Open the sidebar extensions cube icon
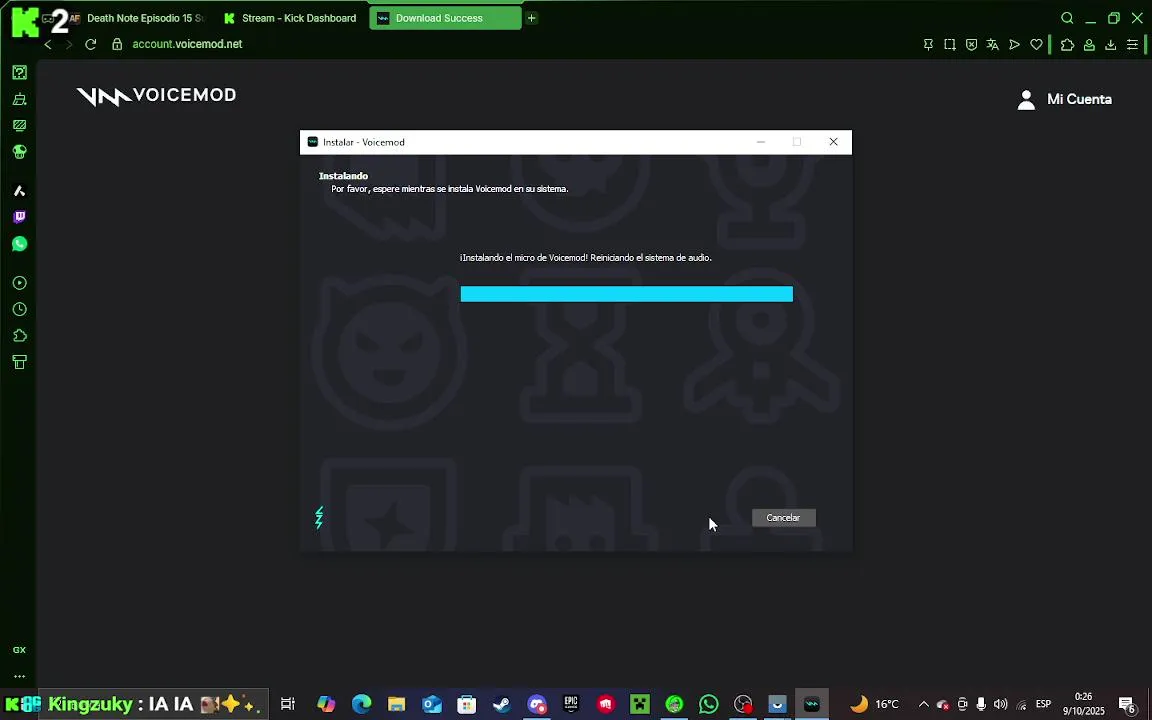The image size is (1152, 720). click(20, 336)
